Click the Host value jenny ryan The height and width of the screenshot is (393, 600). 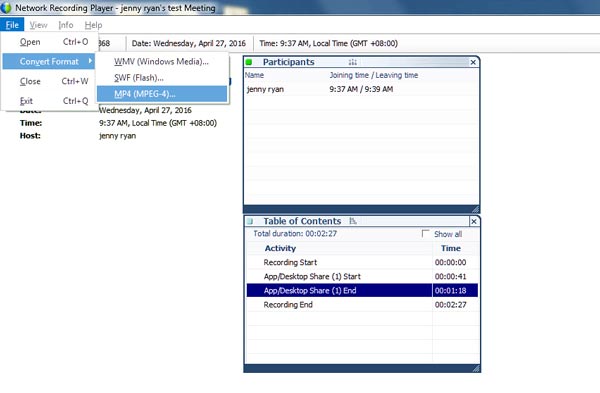coord(117,135)
